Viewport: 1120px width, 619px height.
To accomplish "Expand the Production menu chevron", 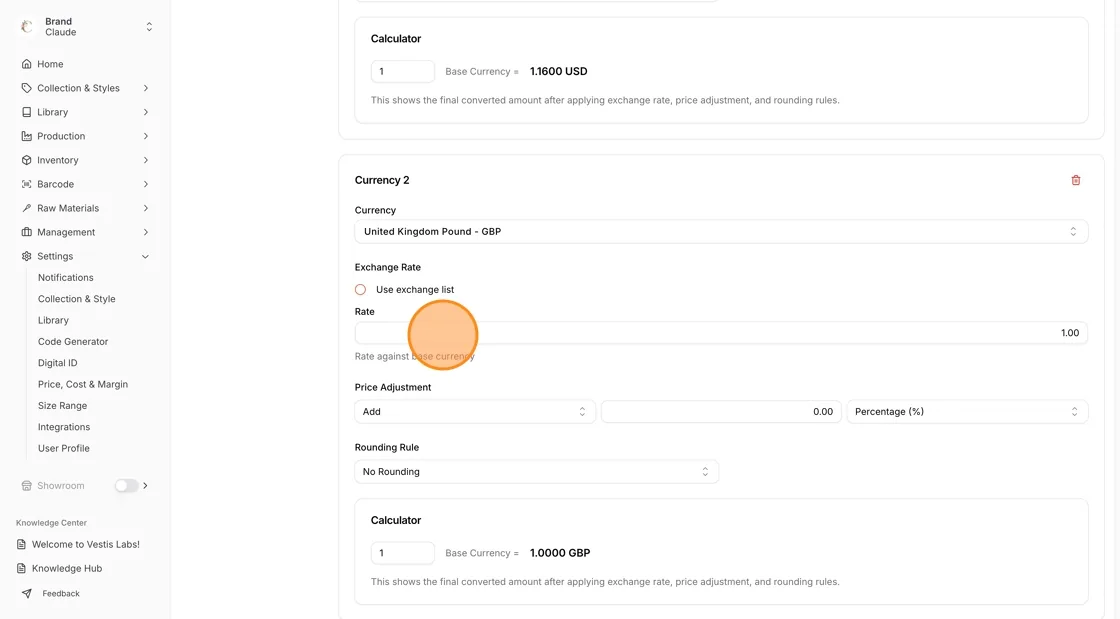I will point(146,136).
